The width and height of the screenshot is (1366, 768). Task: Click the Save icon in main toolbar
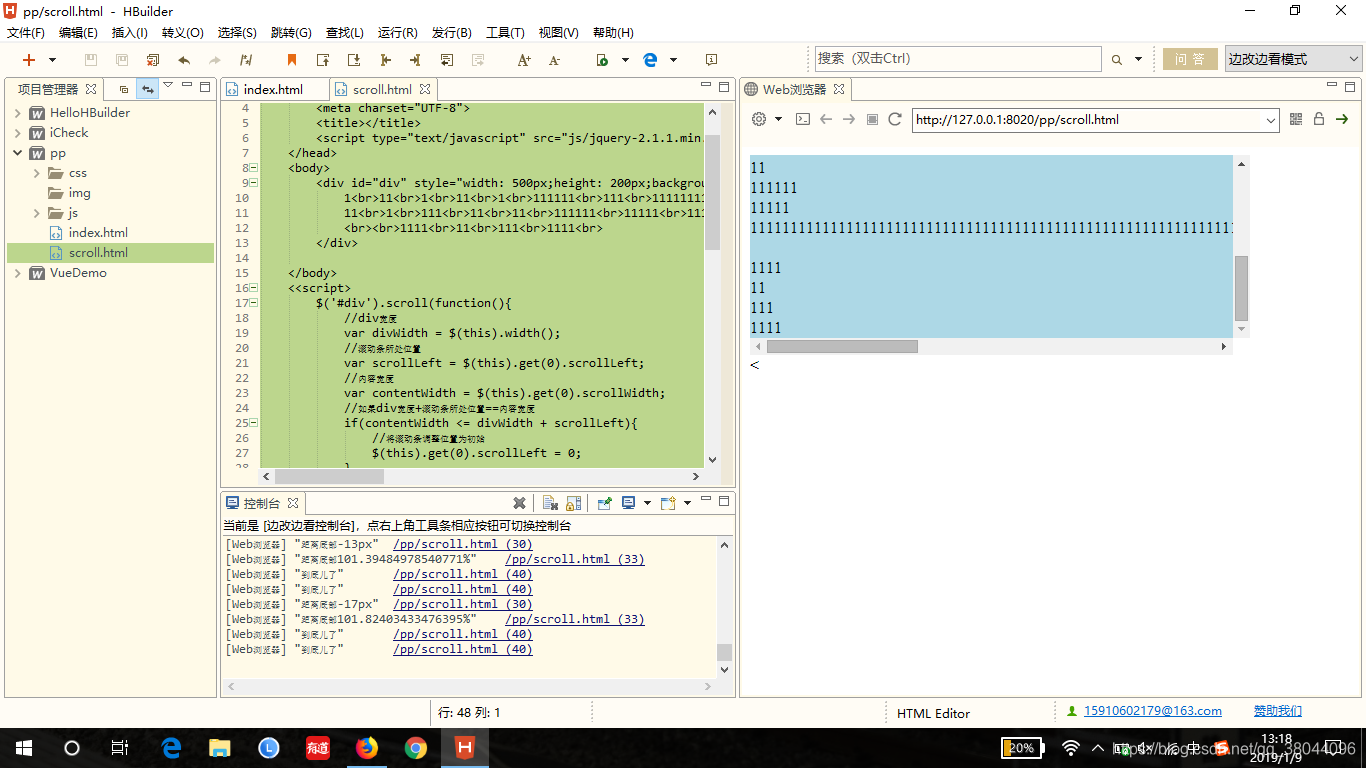91,60
